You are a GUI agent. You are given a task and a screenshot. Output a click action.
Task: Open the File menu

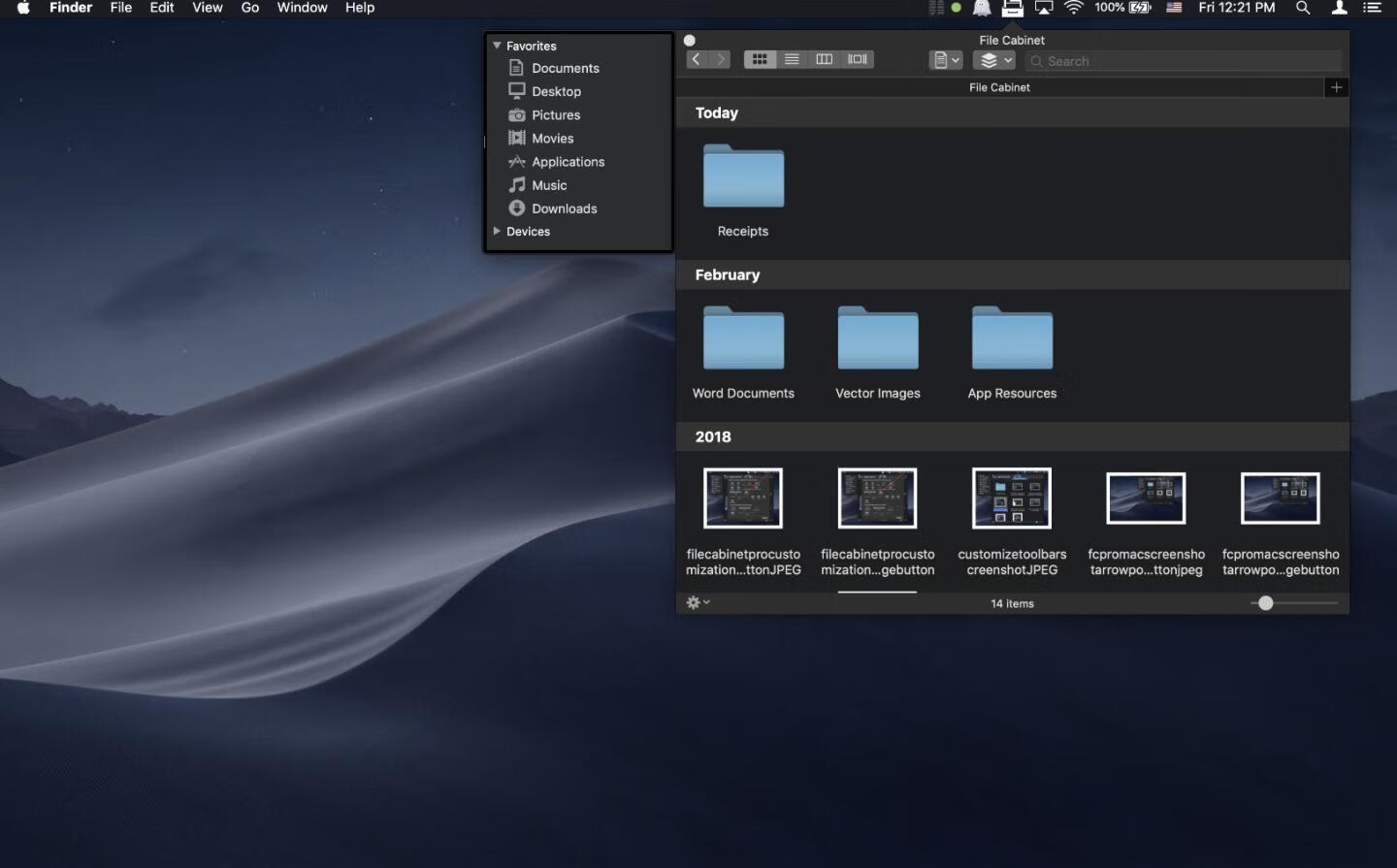point(121,8)
